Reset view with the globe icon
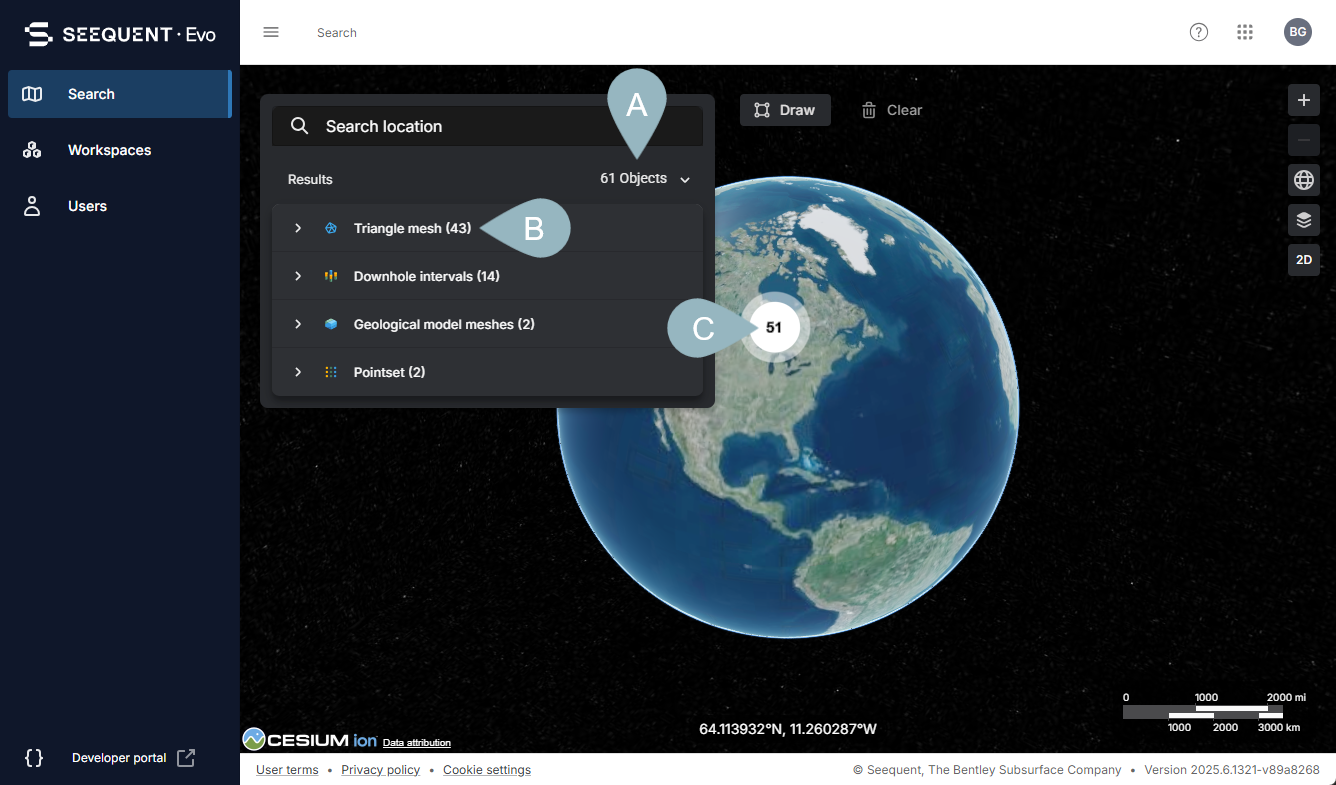Image resolution: width=1336 pixels, height=785 pixels. pyautogui.click(x=1303, y=180)
